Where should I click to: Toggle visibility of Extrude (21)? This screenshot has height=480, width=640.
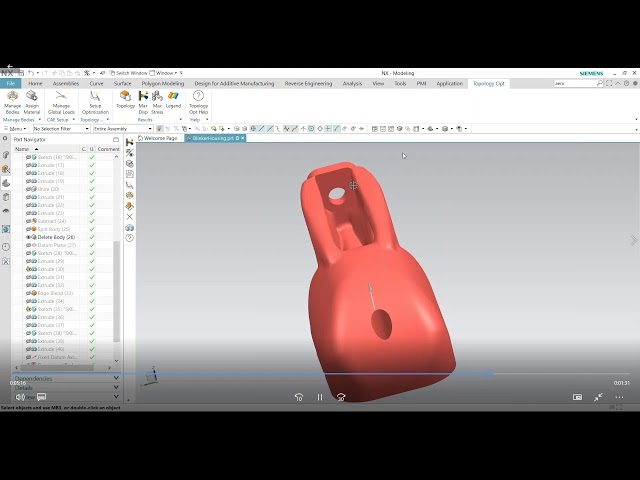click(x=29, y=197)
